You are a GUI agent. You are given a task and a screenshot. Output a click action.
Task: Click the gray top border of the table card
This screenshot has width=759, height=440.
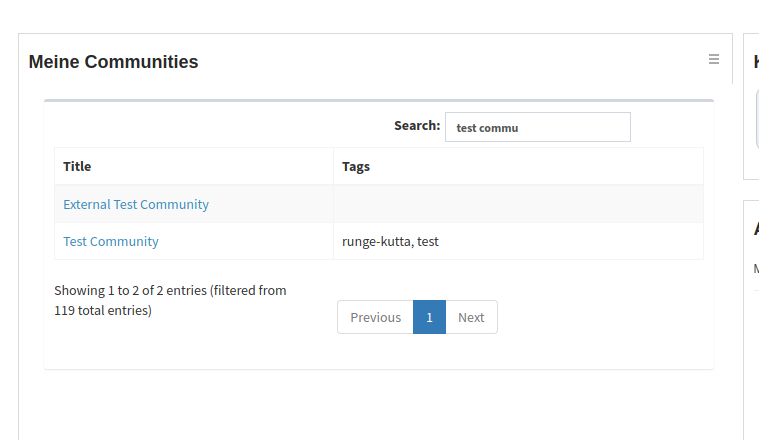coord(379,101)
